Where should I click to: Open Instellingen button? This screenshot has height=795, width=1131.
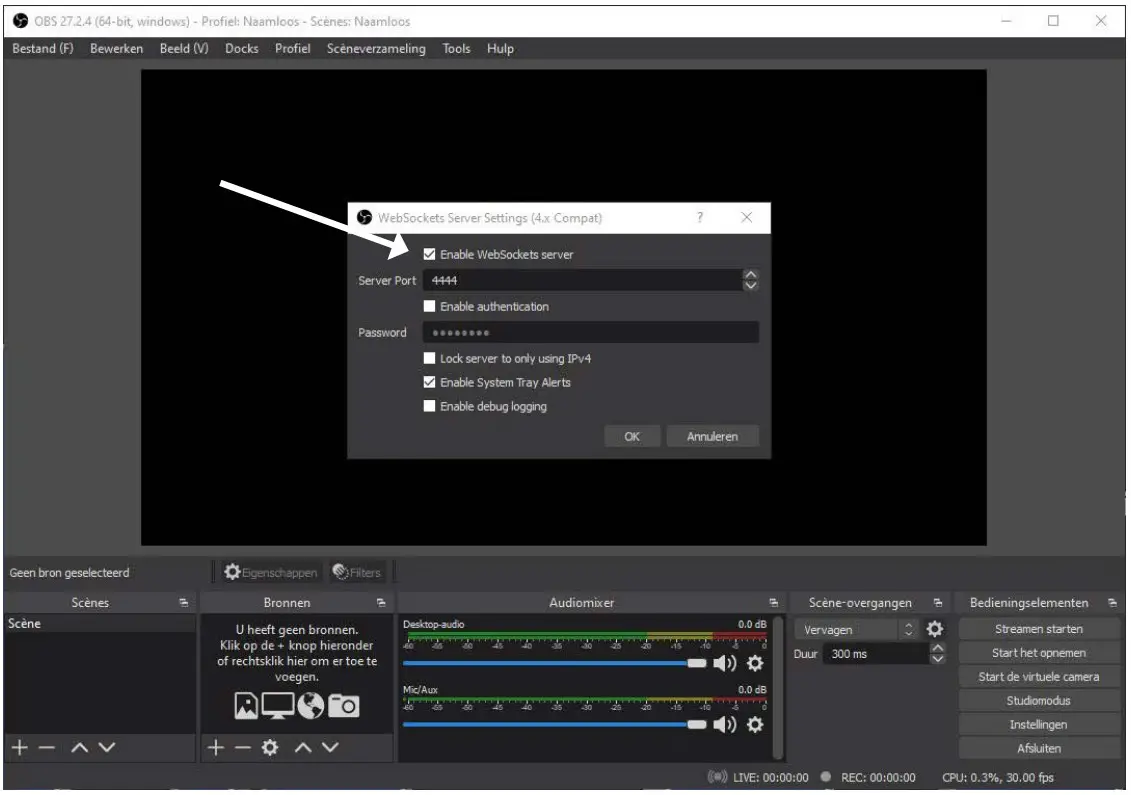(x=1039, y=724)
